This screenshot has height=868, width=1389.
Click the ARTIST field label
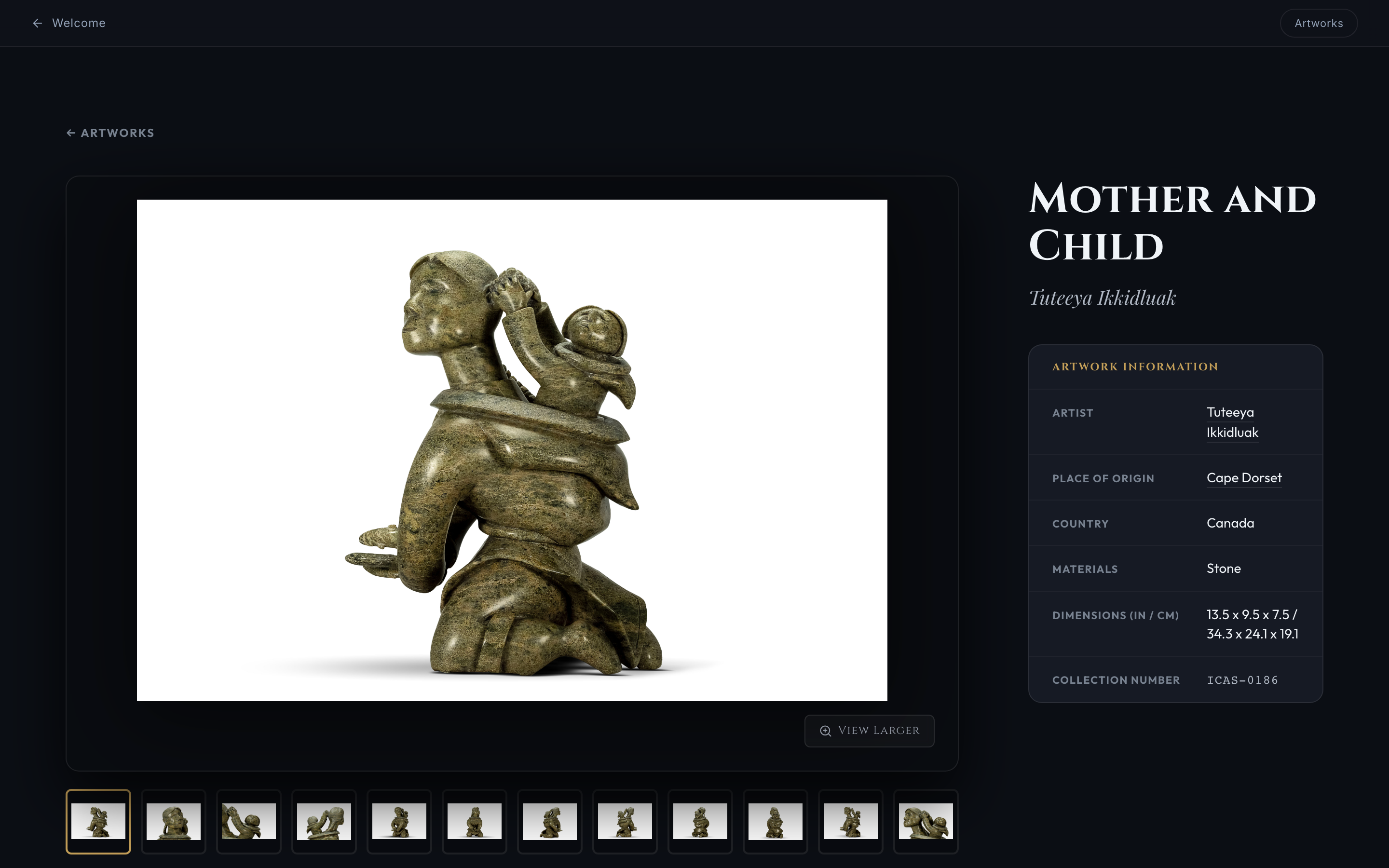point(1072,413)
